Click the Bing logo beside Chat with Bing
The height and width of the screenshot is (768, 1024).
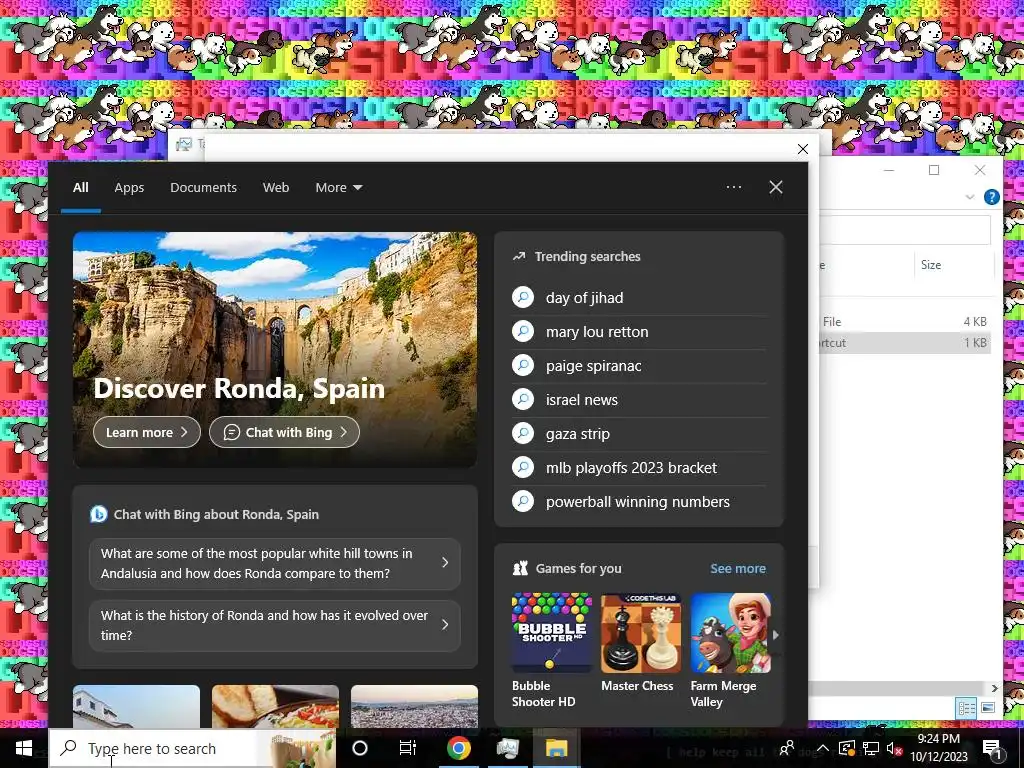click(99, 514)
